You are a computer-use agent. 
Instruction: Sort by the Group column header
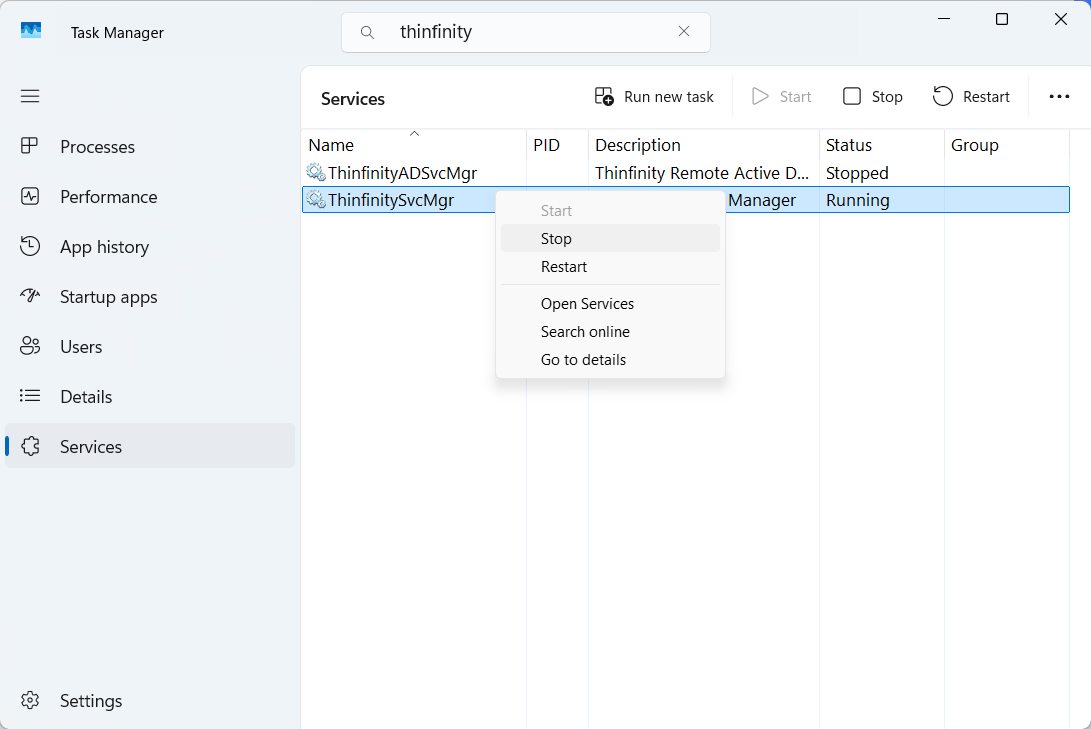tap(1006, 145)
